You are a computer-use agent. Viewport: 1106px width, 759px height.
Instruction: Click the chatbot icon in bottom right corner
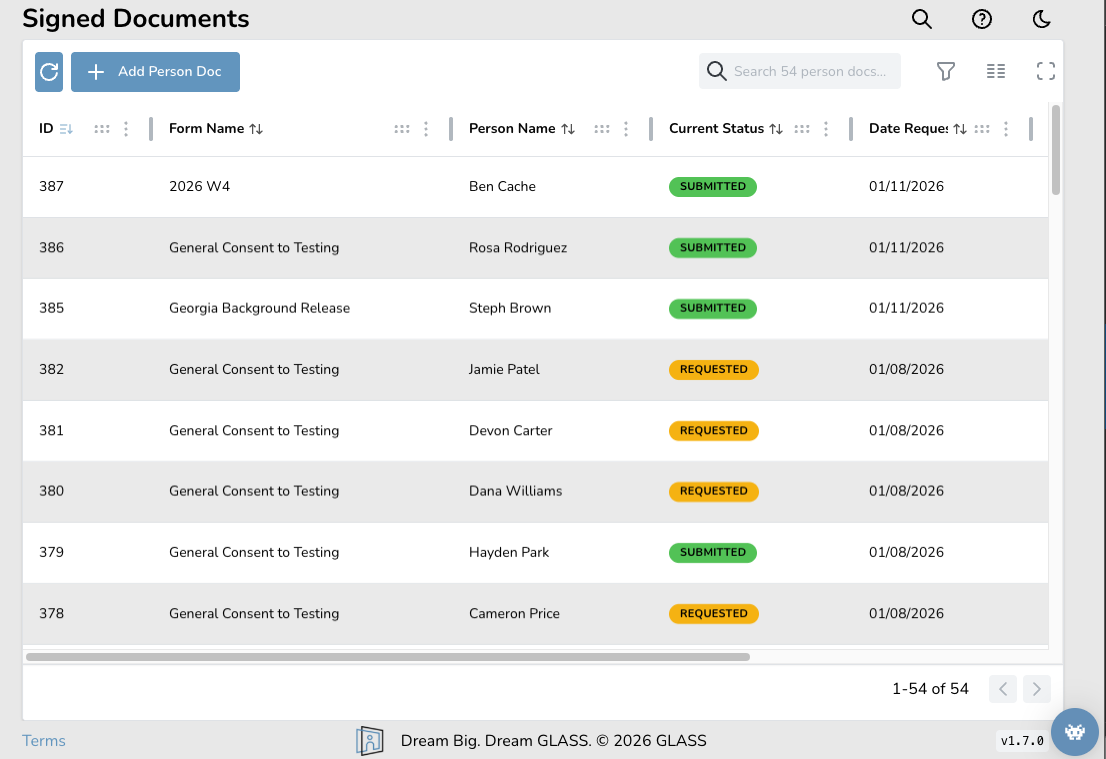(x=1075, y=732)
